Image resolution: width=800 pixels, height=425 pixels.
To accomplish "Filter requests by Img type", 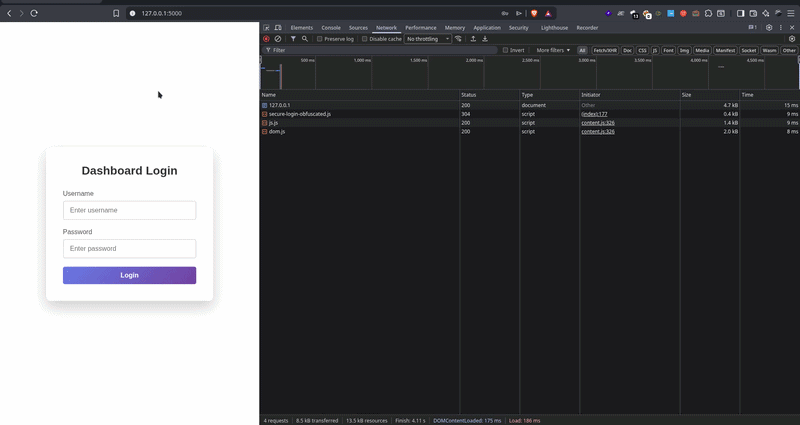I will [684, 50].
